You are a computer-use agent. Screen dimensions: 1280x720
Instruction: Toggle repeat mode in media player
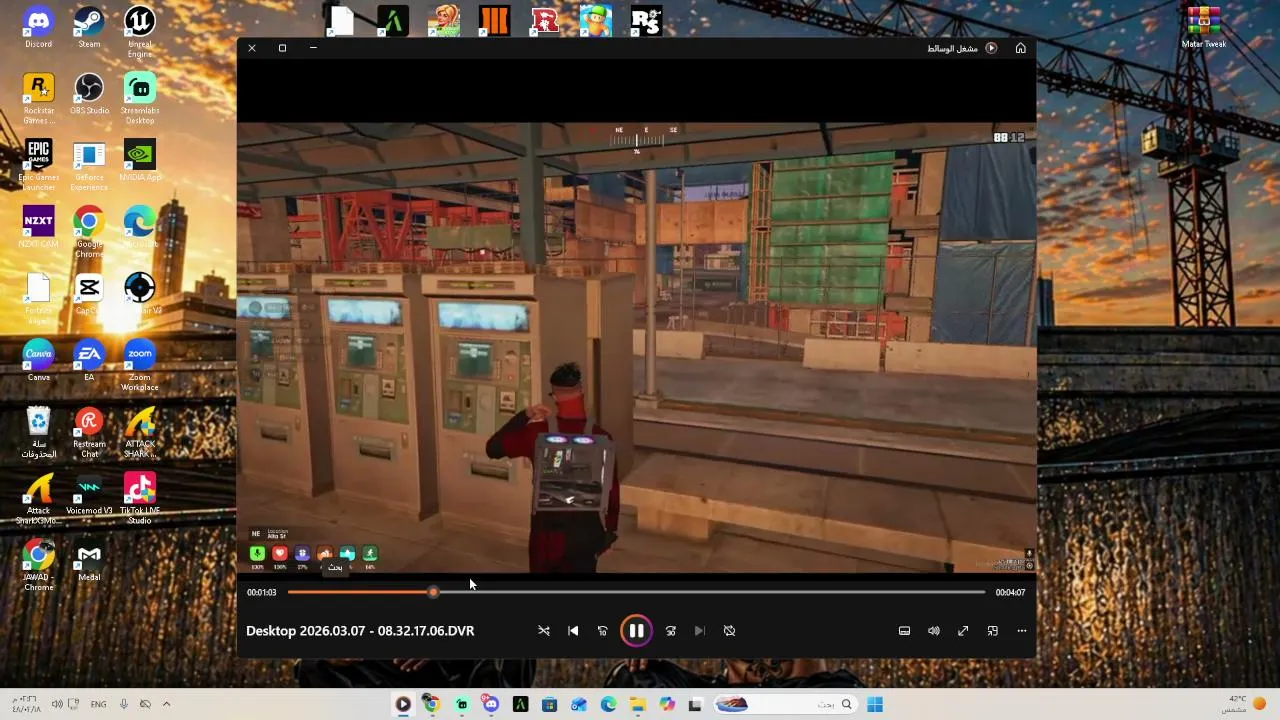pyautogui.click(x=729, y=631)
